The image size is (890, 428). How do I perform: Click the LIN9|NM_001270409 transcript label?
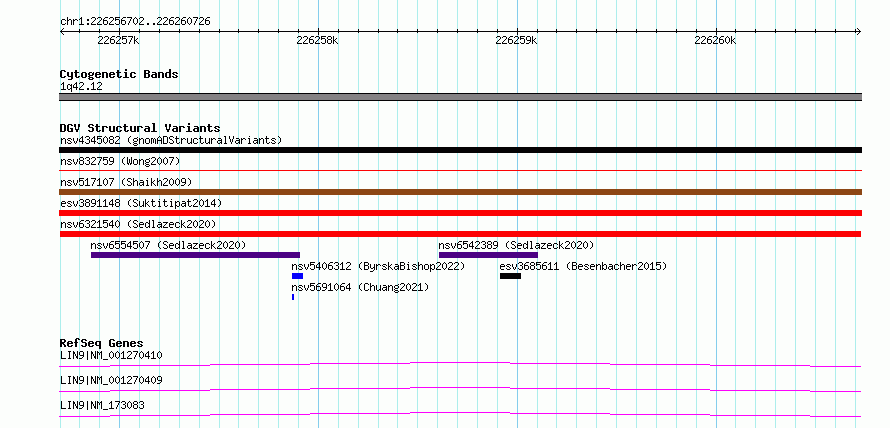pyautogui.click(x=111, y=380)
